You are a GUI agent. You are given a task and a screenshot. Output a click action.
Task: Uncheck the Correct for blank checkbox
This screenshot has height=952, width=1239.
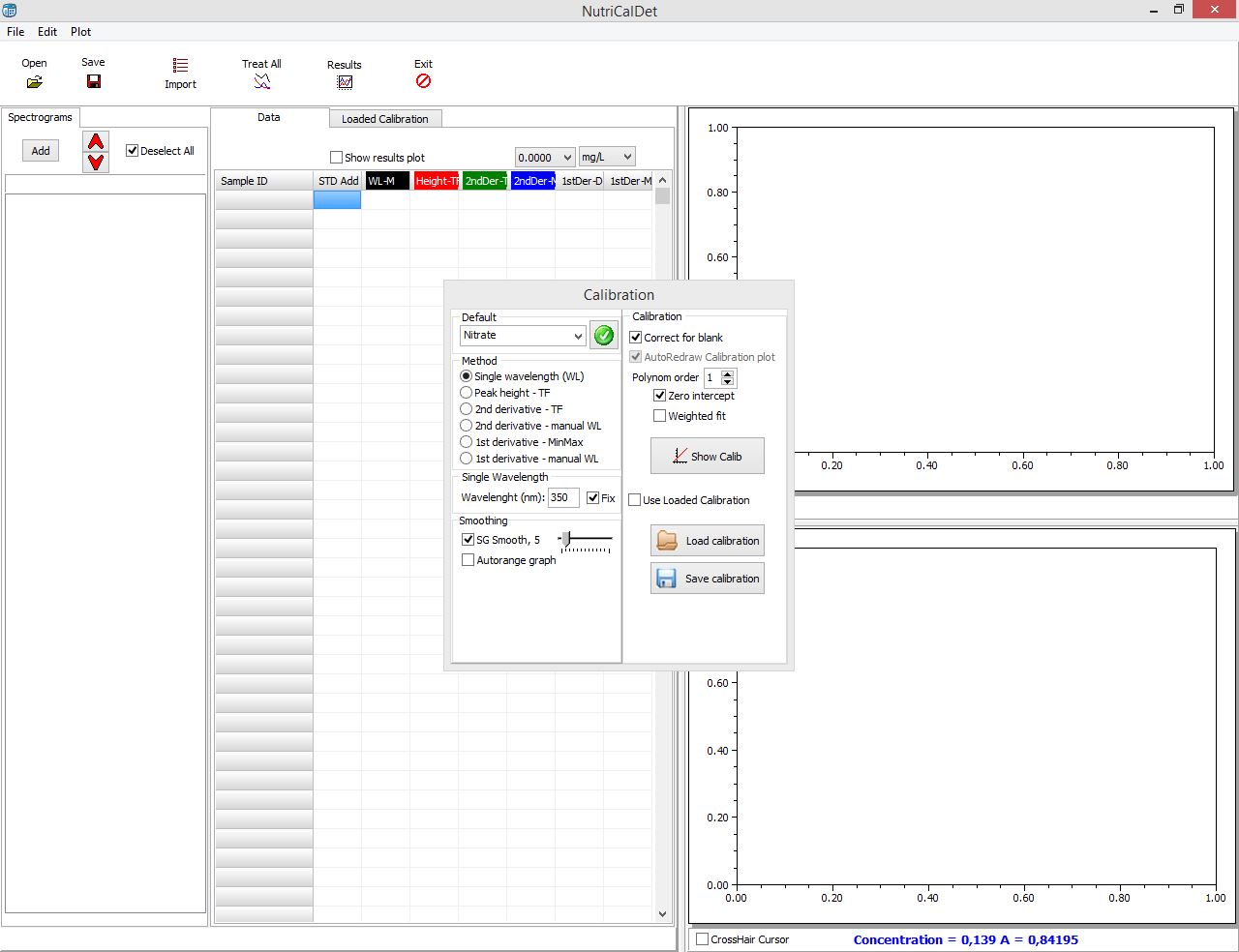(636, 338)
